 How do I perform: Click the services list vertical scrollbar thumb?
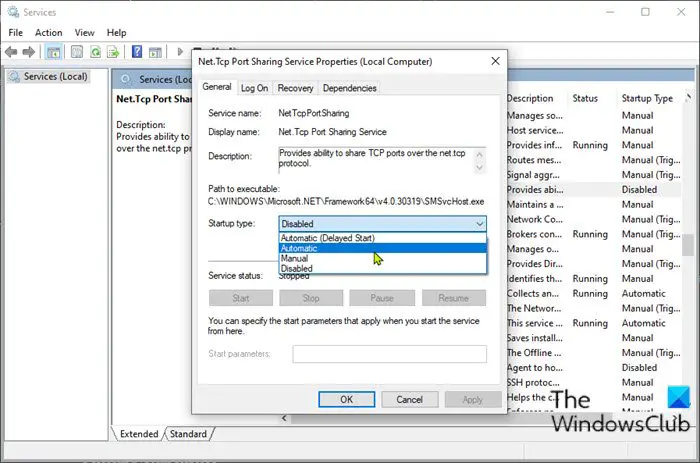tap(688, 245)
